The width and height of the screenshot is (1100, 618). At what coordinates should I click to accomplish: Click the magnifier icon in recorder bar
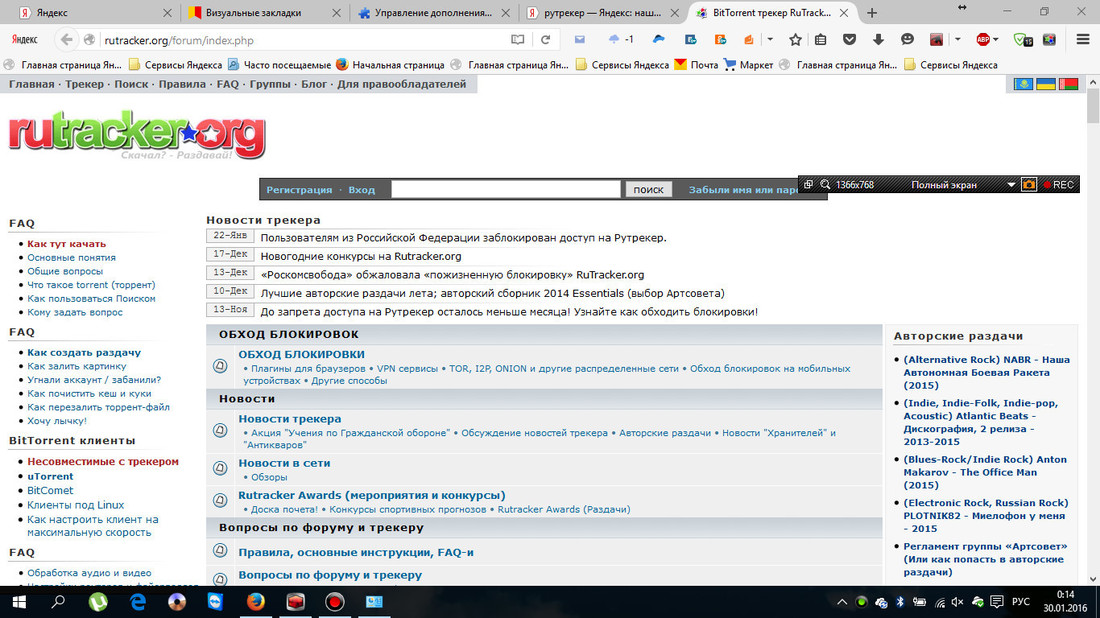[825, 185]
